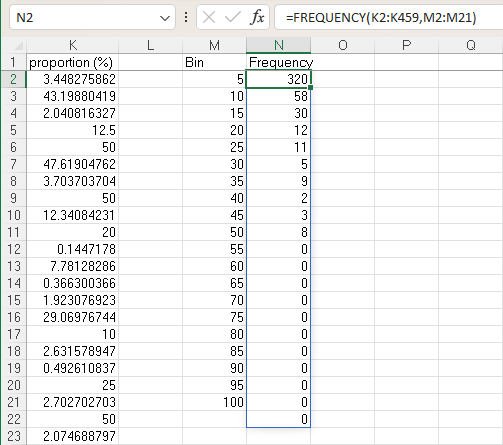The image size is (503, 445).
Task: Select cell containing 1.923076923
Action: tap(73, 300)
